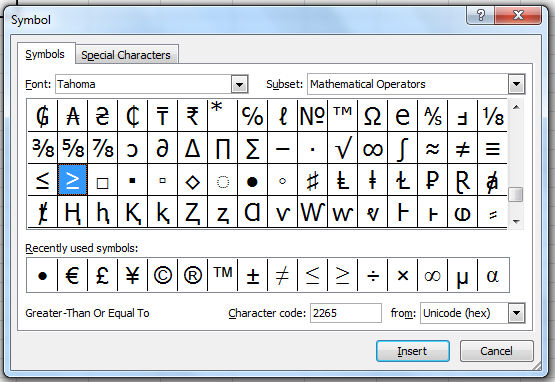Image resolution: width=555 pixels, height=382 pixels.
Task: Pick the large black circle symbol in grid
Action: [253, 179]
